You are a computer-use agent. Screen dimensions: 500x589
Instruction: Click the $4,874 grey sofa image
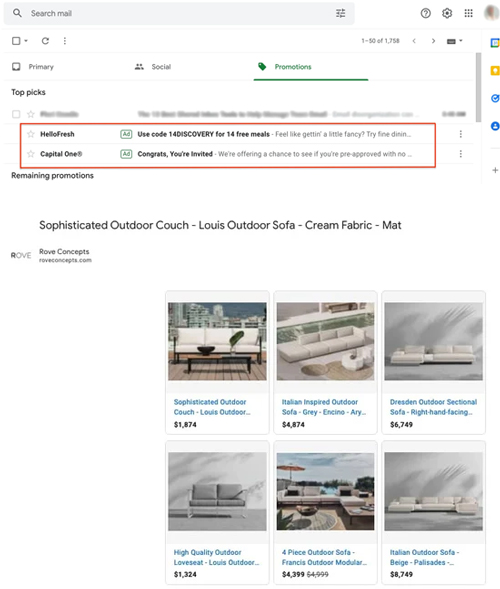[325, 341]
